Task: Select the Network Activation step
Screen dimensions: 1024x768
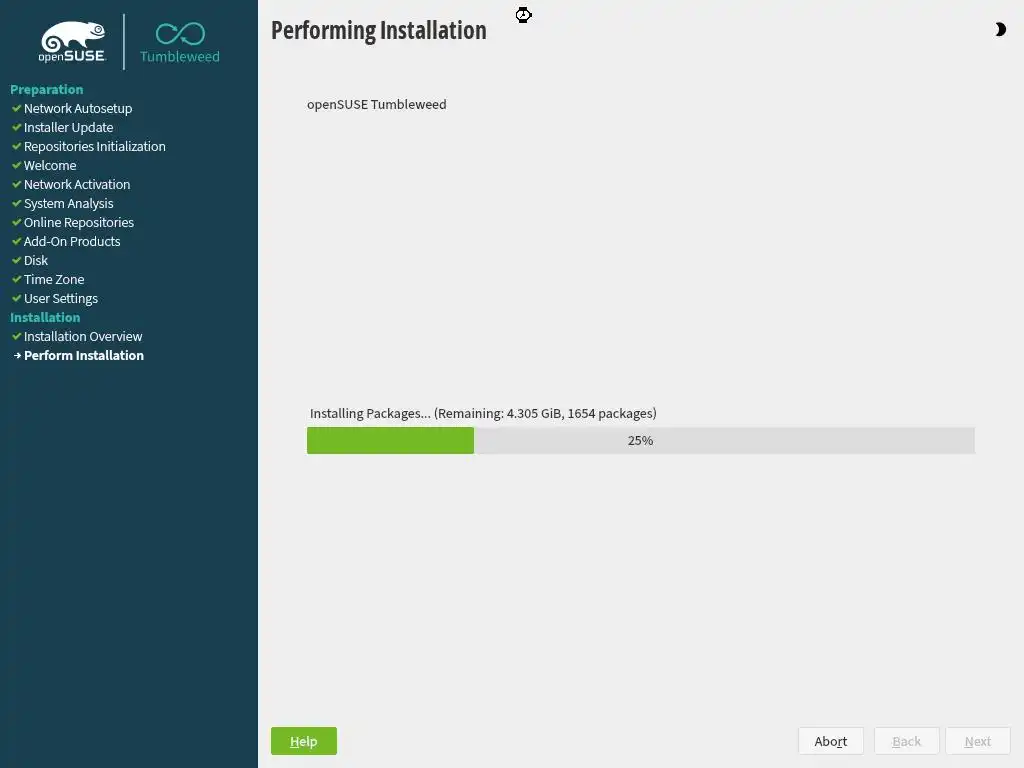Action: (x=77, y=184)
